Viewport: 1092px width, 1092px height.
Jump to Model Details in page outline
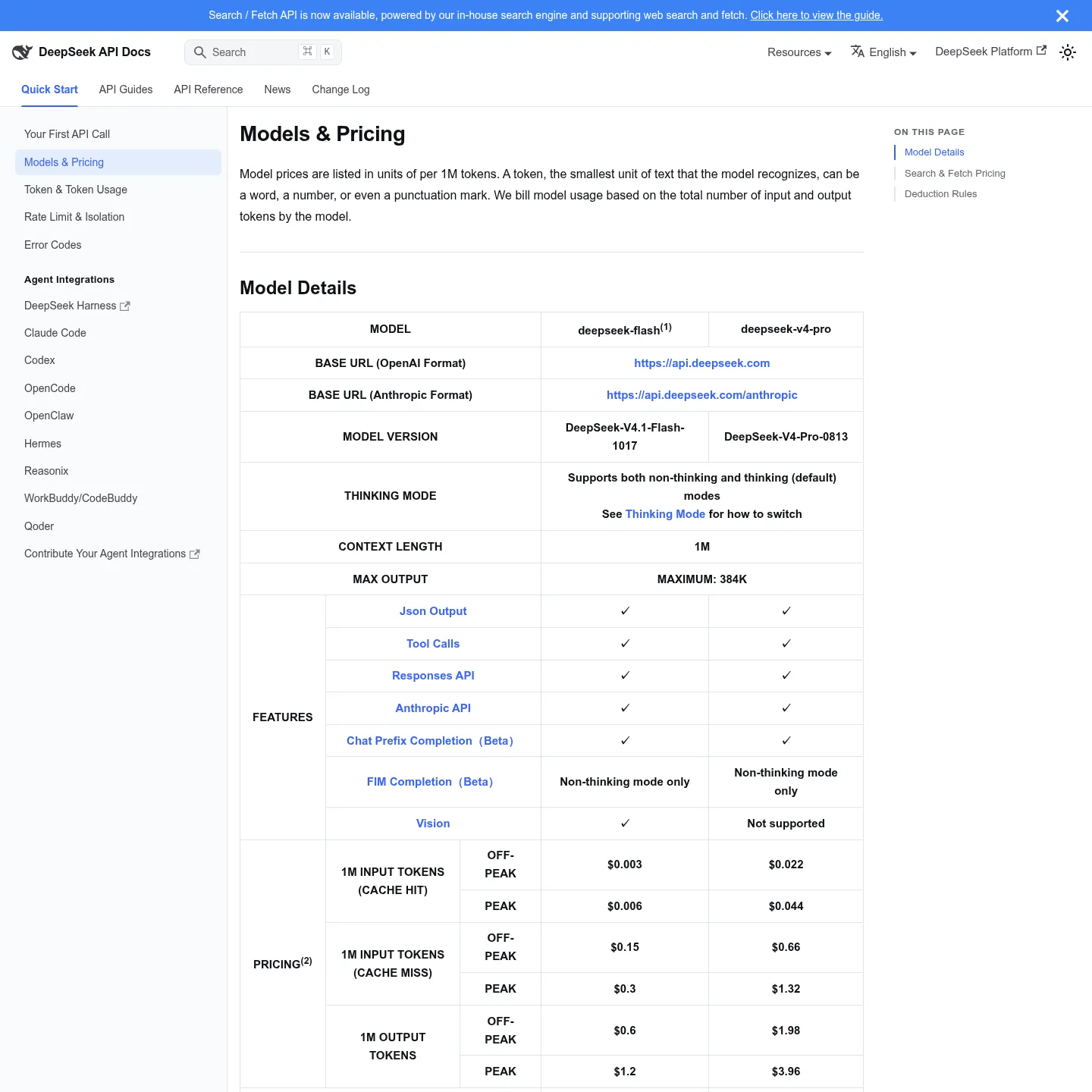[934, 152]
